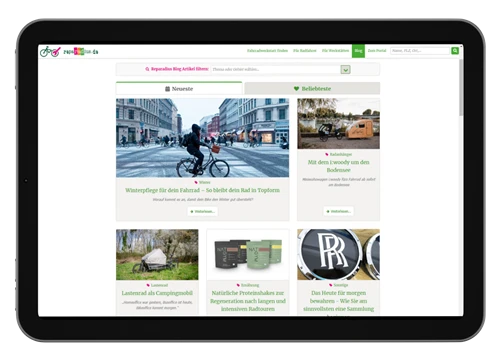The image size is (500, 360).
Task: Switch to the Beliebteste tab
Action: click(312, 88)
